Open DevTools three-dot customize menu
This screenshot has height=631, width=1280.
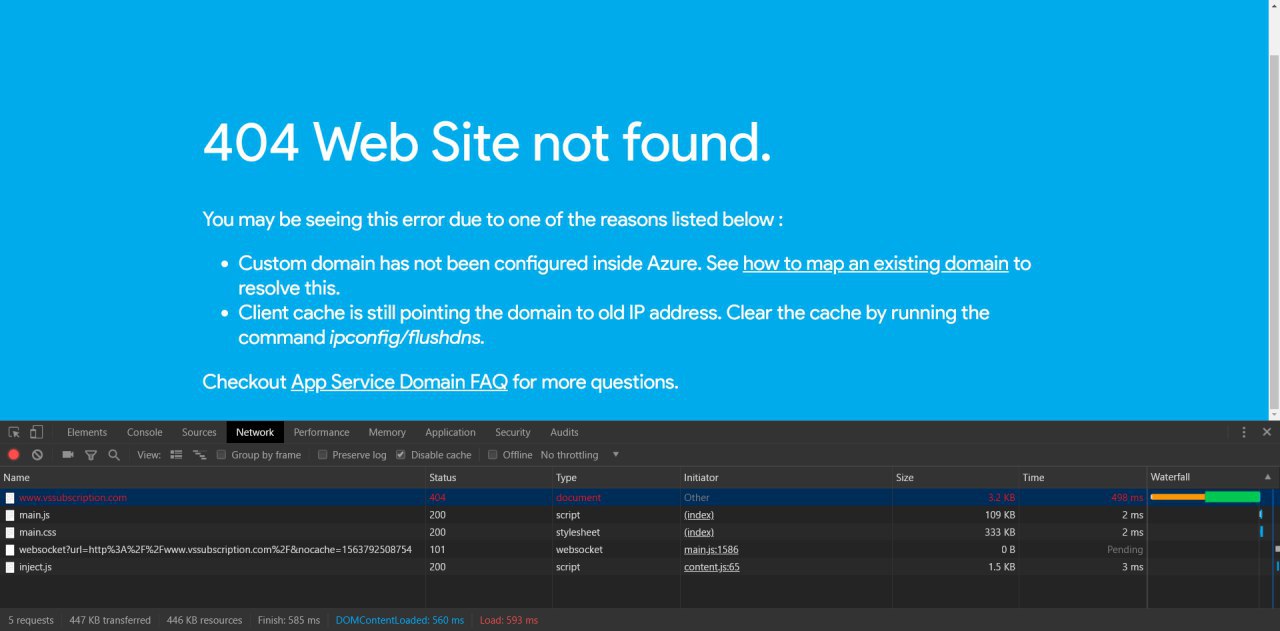point(1244,432)
